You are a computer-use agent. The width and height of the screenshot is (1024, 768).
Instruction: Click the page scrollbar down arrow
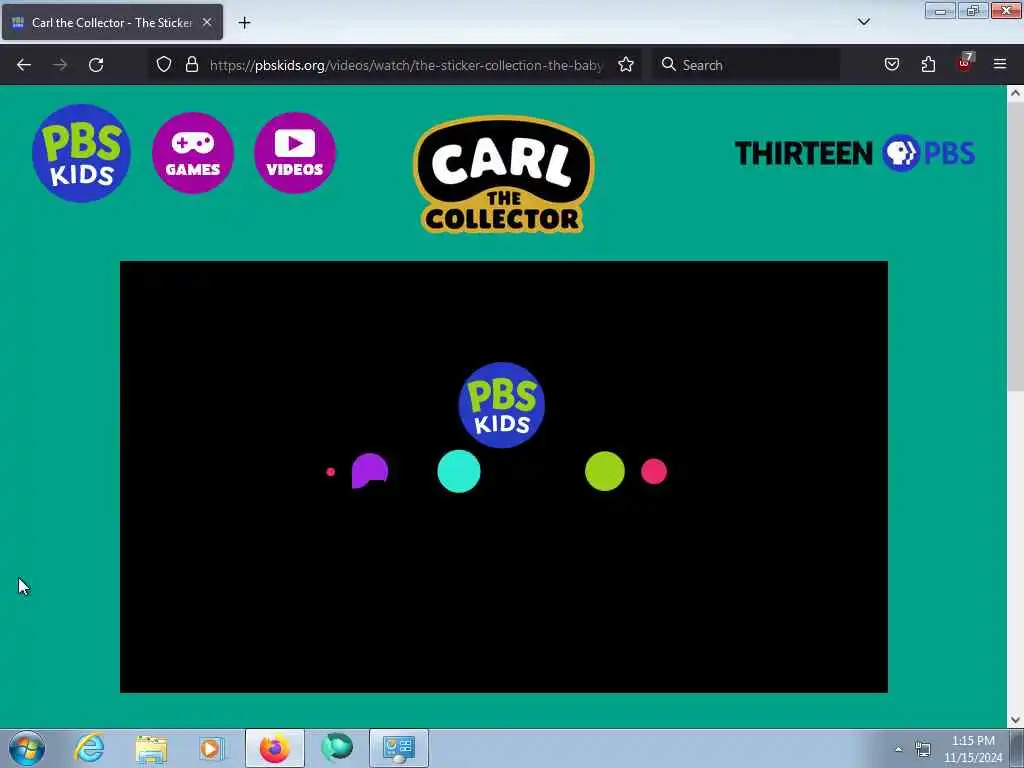1015,720
